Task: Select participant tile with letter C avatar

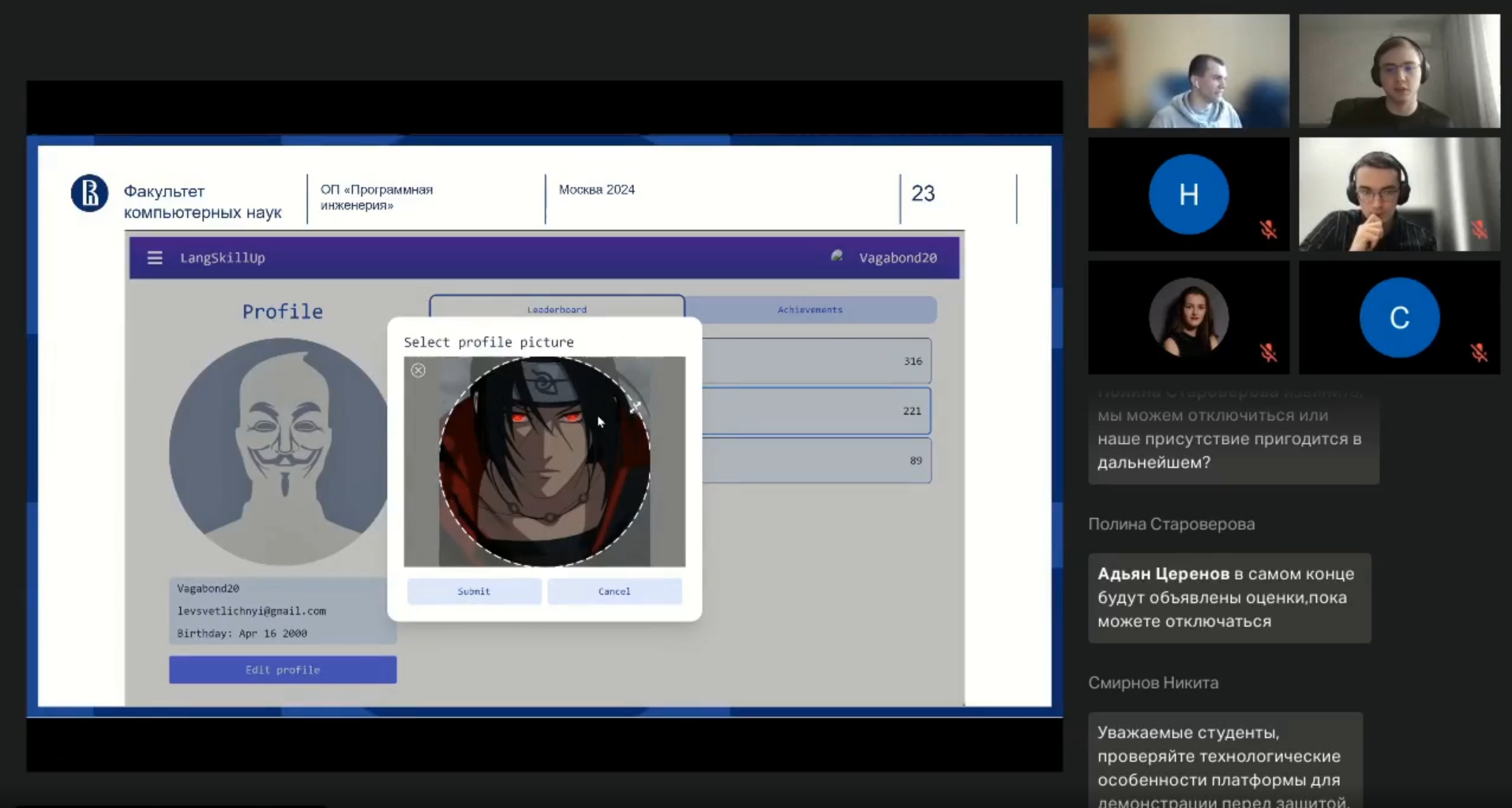Action: pyautogui.click(x=1399, y=318)
